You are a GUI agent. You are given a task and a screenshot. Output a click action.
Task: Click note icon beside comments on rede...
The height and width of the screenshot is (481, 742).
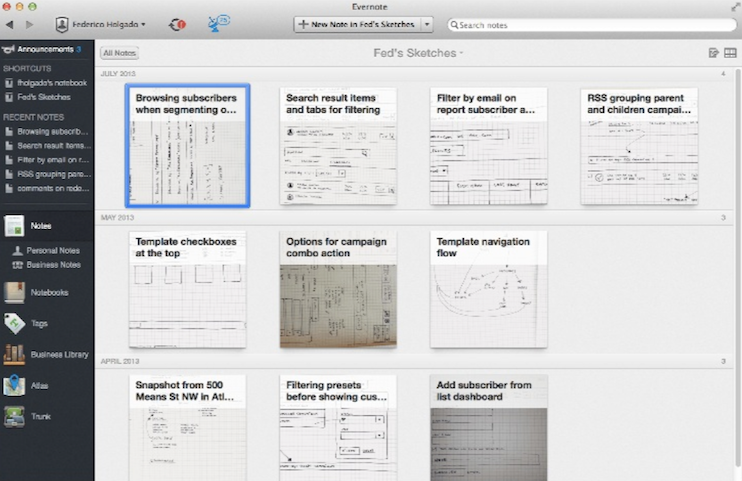pyautogui.click(x=9, y=188)
